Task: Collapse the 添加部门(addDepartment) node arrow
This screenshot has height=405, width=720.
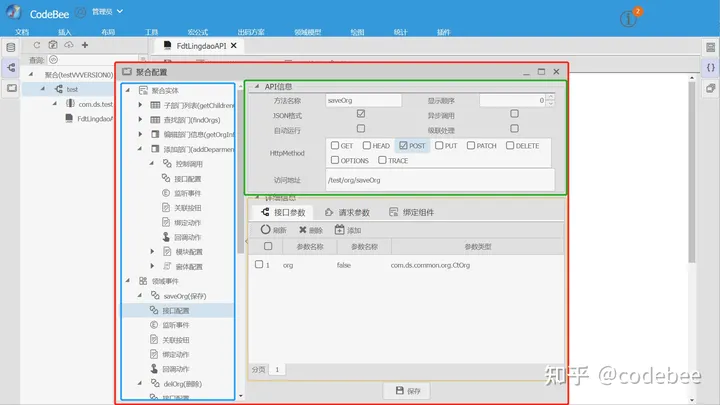Action: click(x=140, y=149)
